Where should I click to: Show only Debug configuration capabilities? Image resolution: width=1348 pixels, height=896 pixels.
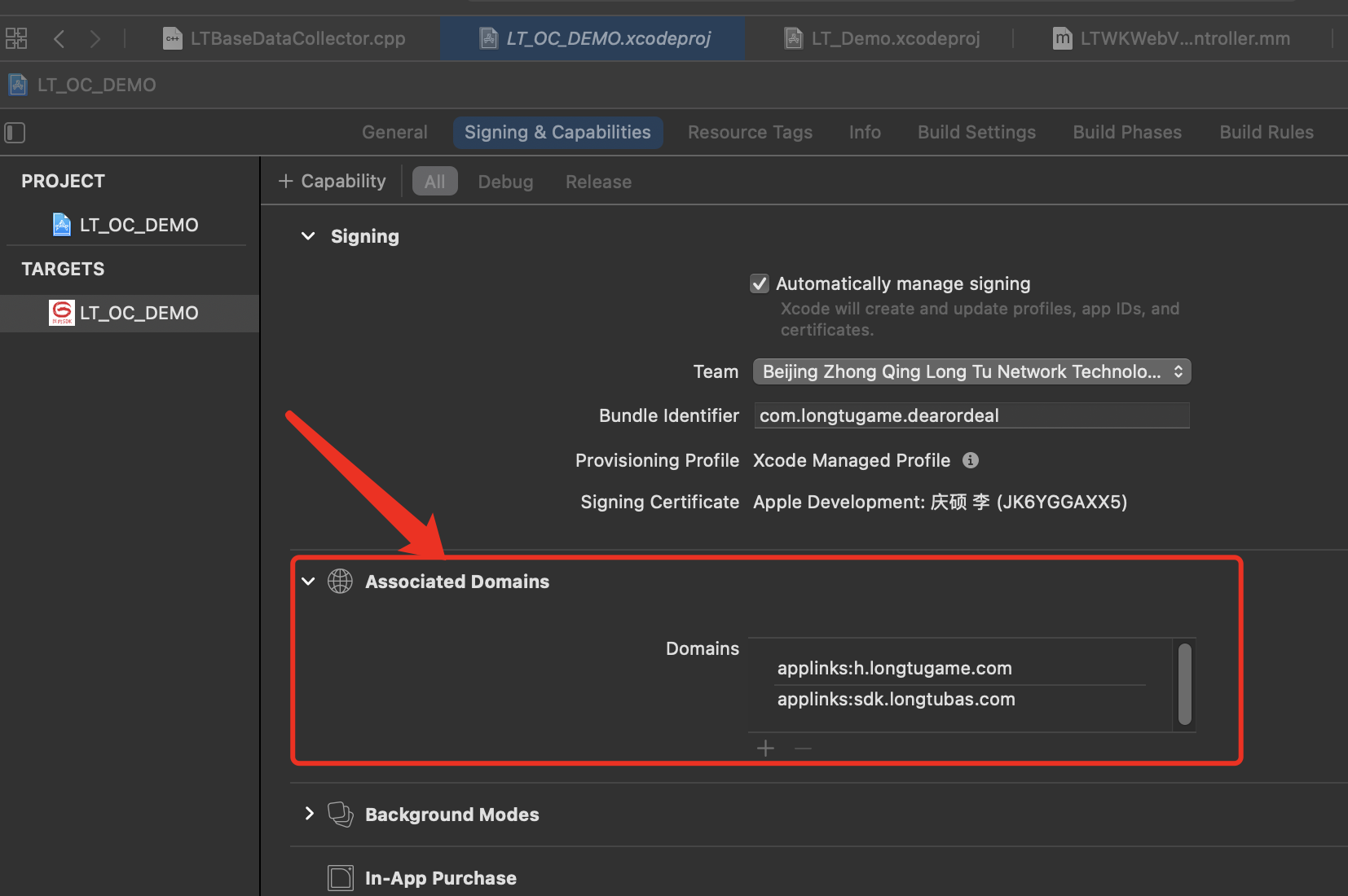pyautogui.click(x=505, y=182)
